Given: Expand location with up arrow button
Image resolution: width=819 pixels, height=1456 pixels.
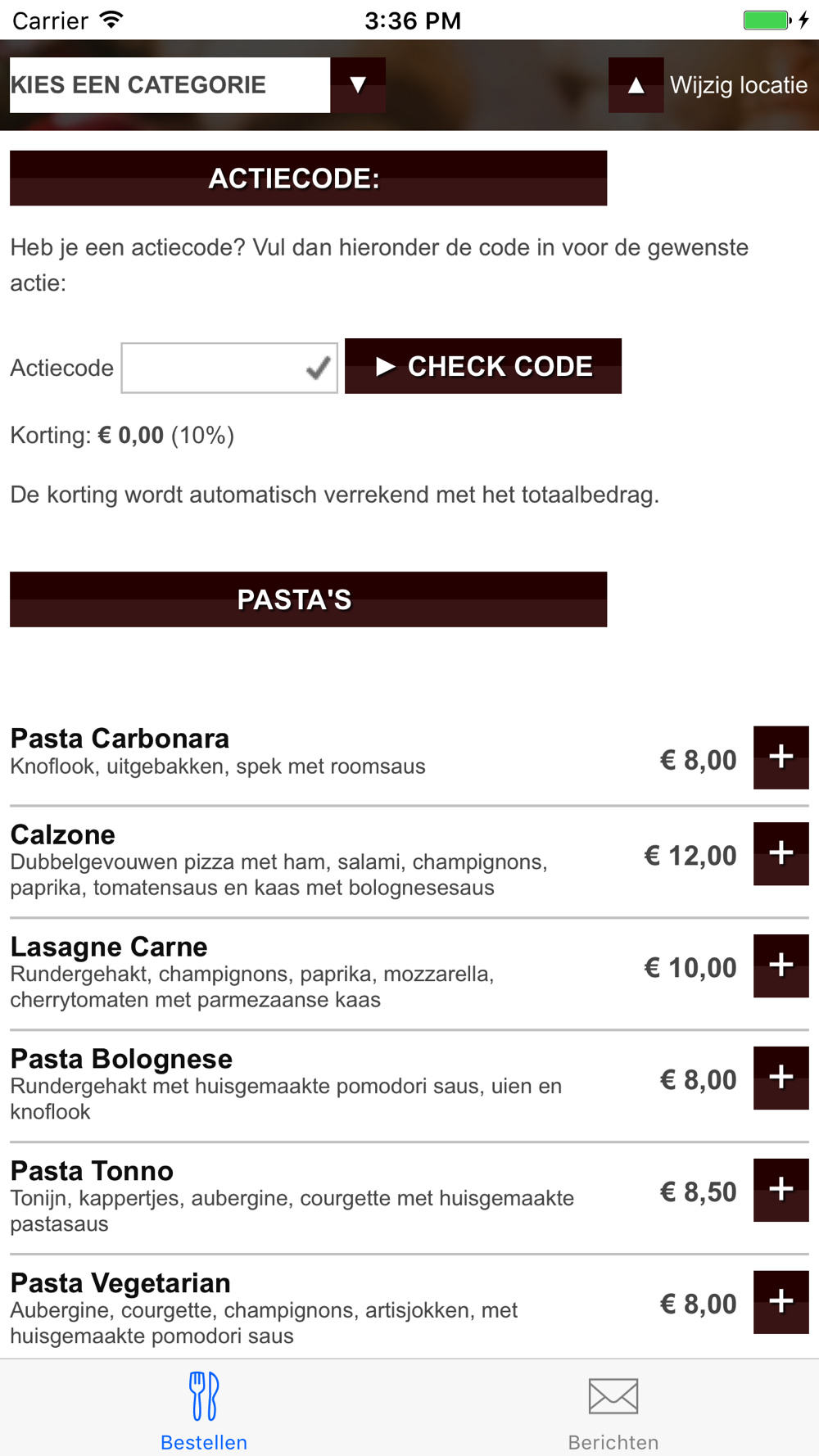Looking at the screenshot, I should coord(636,85).
